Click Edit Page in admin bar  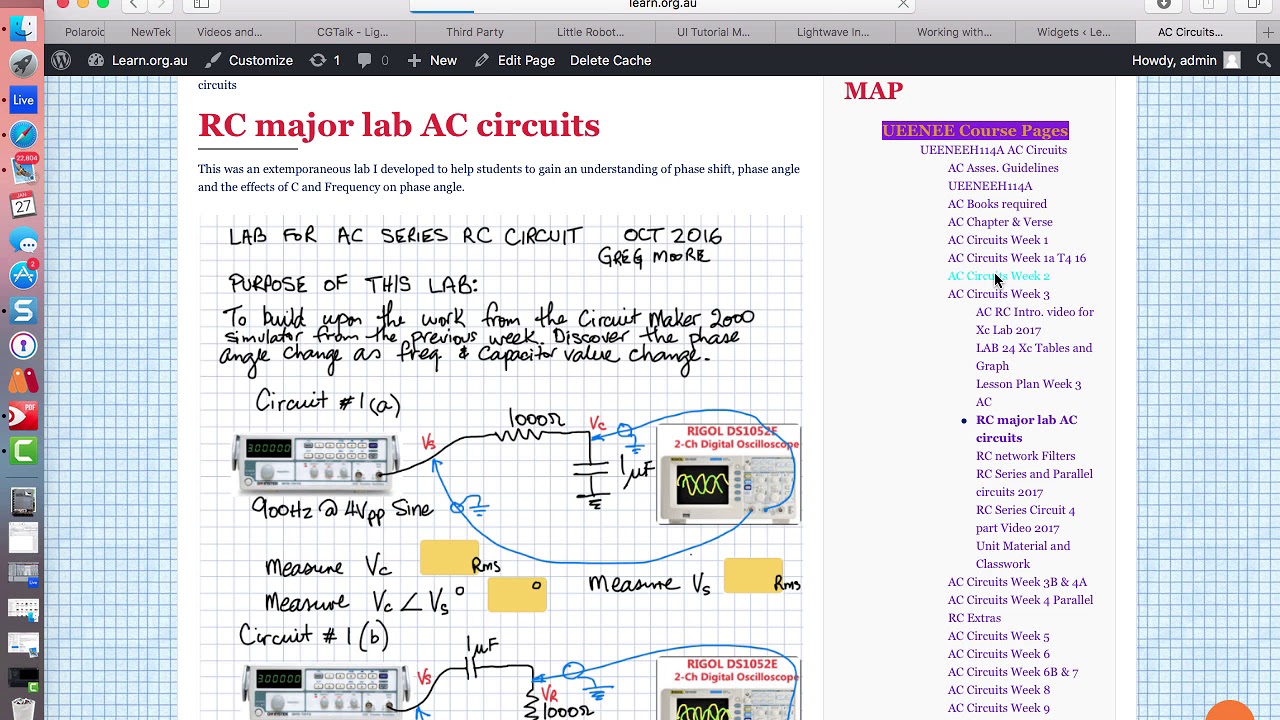point(515,60)
